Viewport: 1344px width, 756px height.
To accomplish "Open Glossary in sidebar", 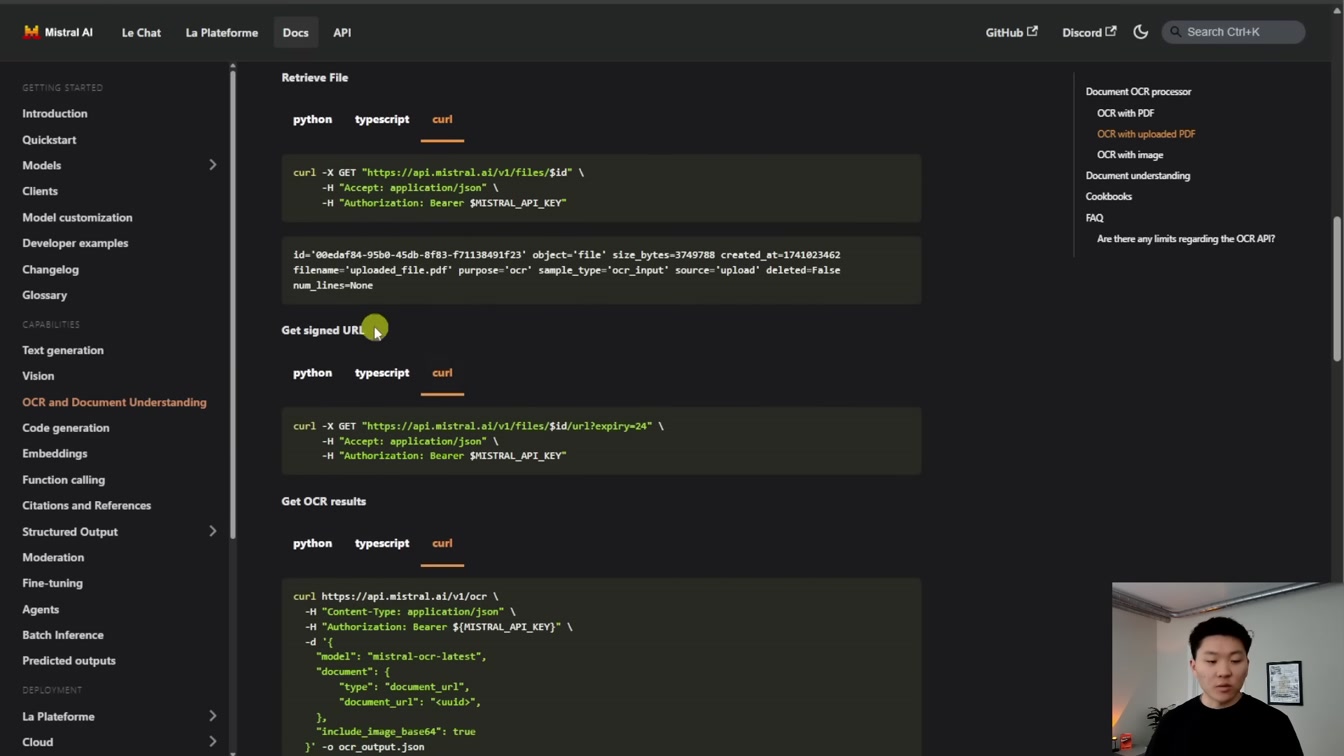I will [45, 295].
